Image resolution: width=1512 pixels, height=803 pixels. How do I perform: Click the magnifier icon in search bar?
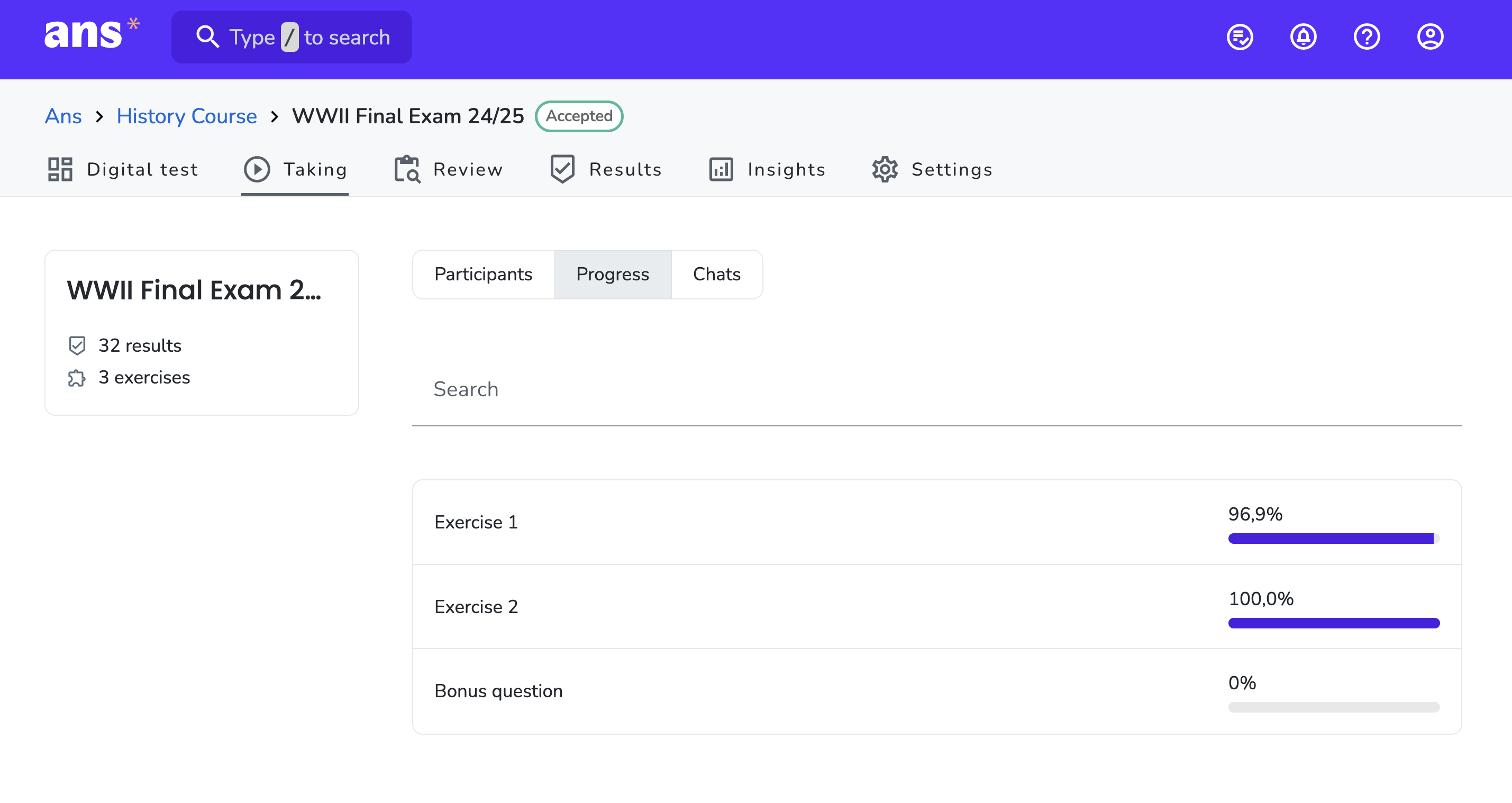207,37
